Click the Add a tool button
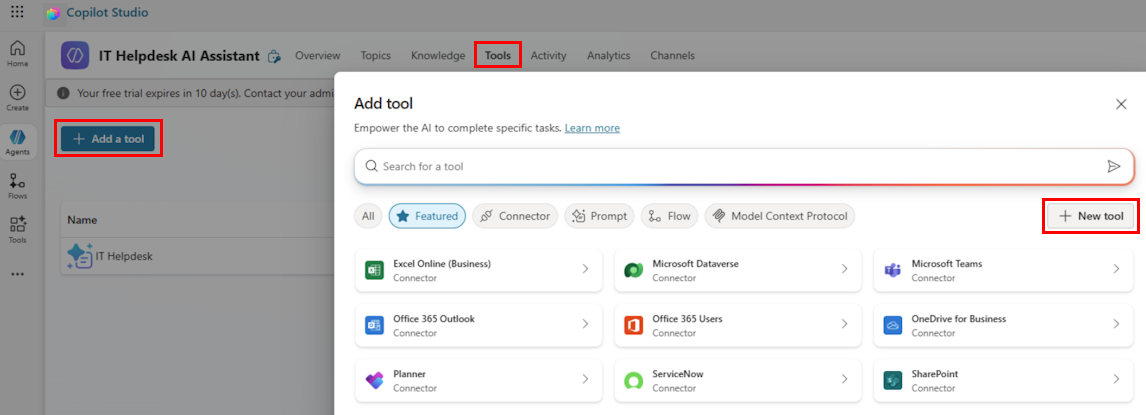 pos(108,139)
